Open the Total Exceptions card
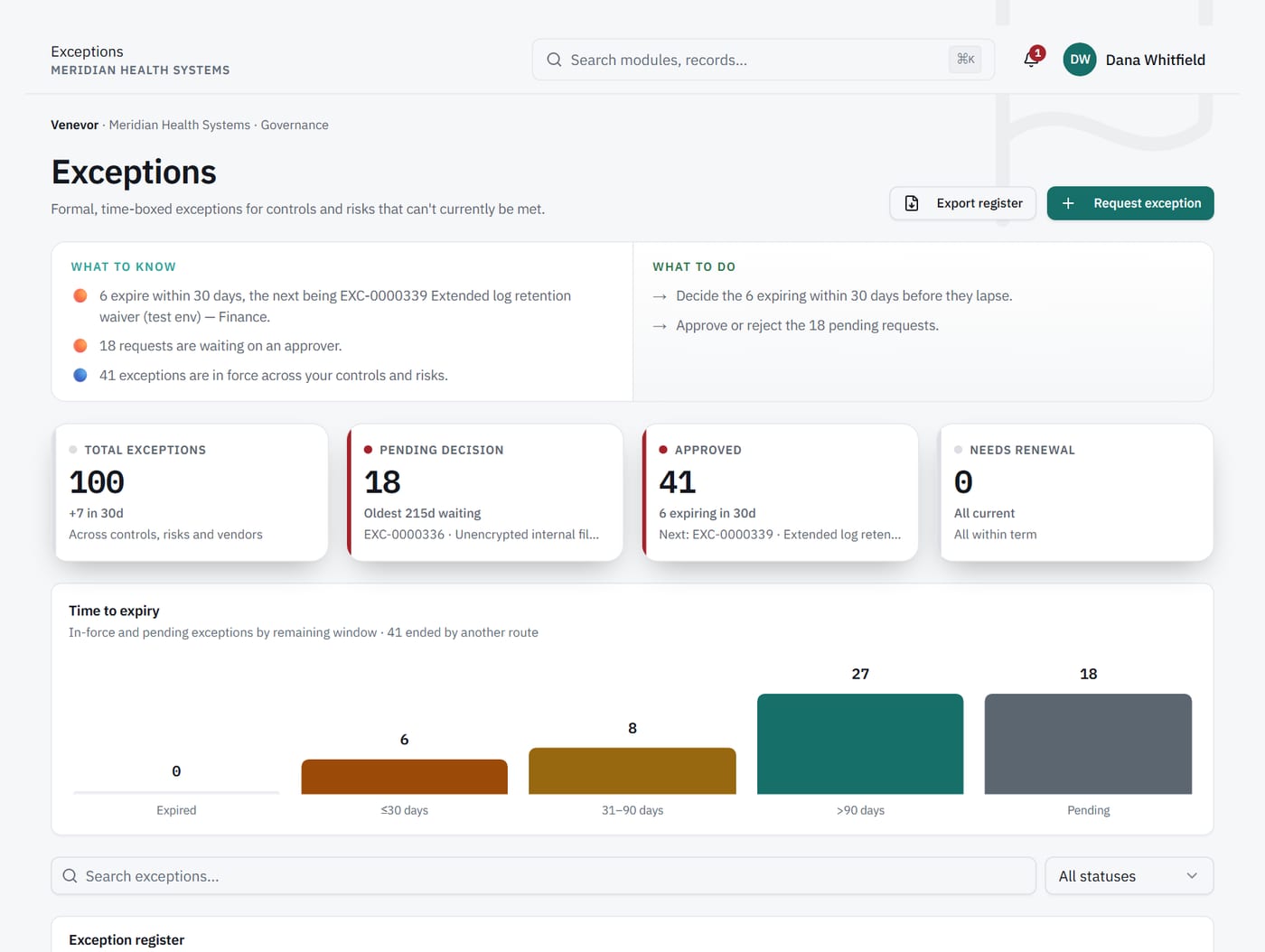Viewport: 1265px width, 952px height. (191, 492)
